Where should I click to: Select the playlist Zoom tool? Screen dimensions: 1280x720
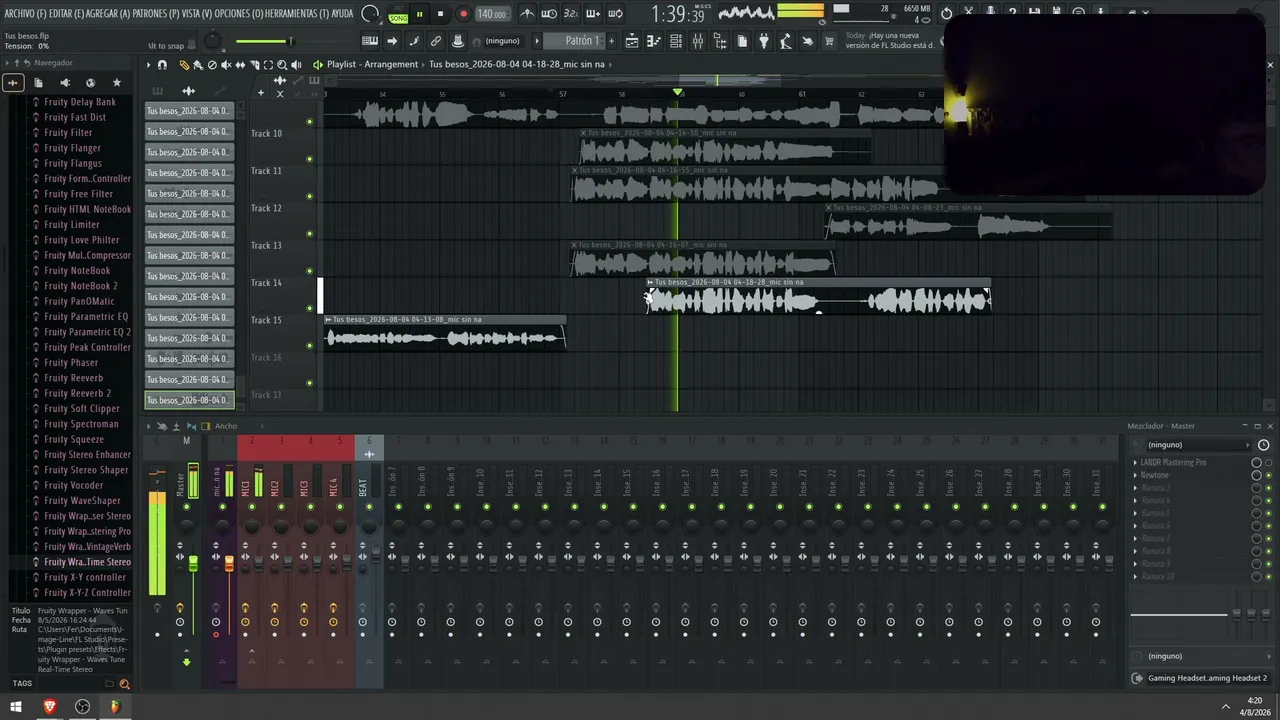pyautogui.click(x=282, y=65)
